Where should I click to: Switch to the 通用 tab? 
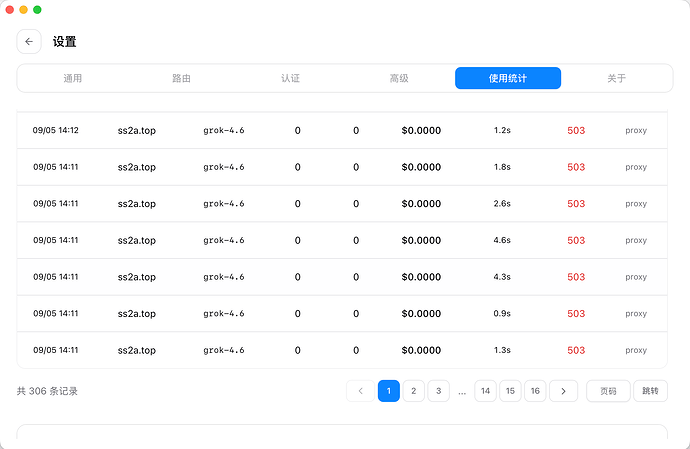point(73,78)
